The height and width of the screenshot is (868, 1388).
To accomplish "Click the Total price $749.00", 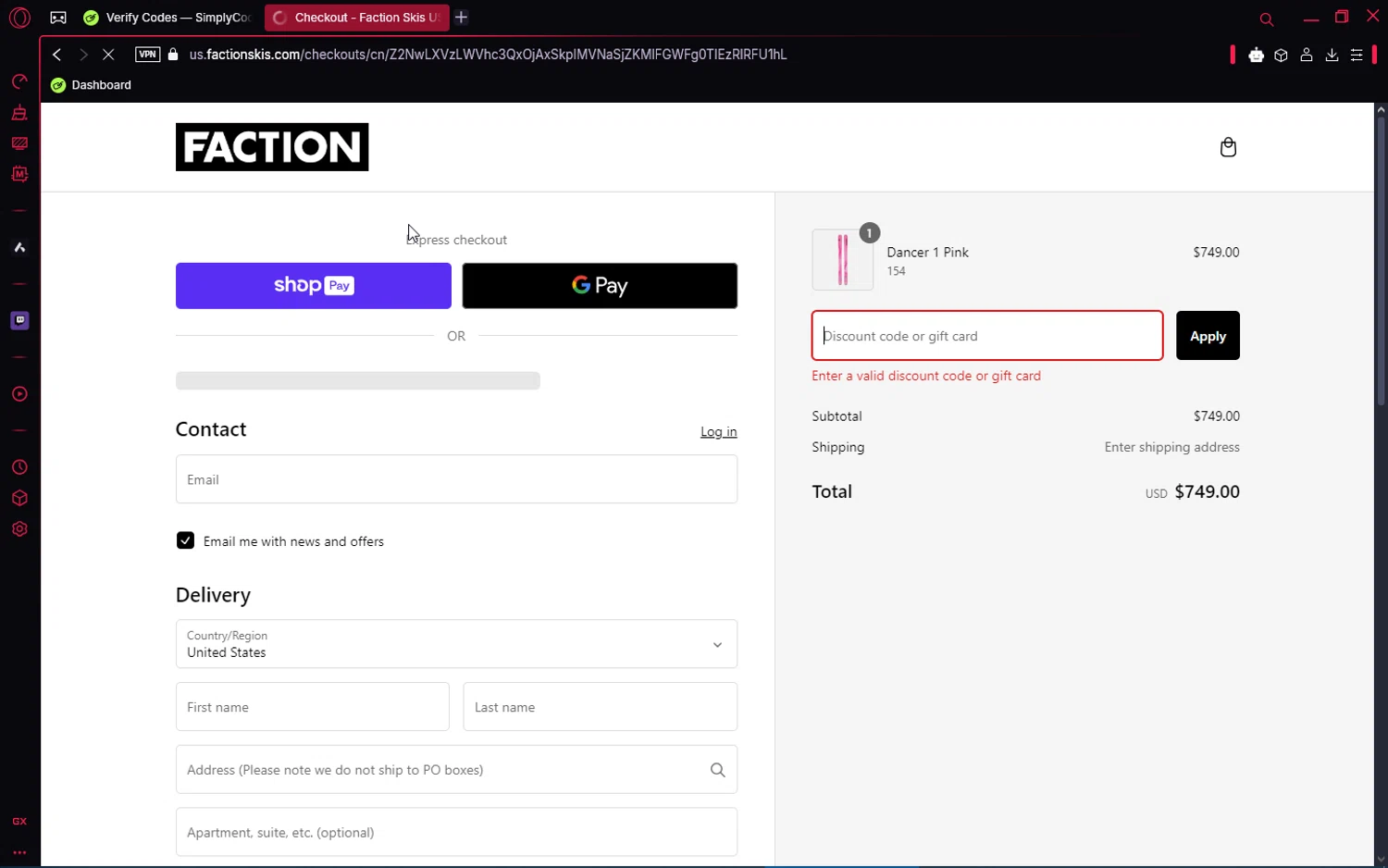I will click(1207, 492).
